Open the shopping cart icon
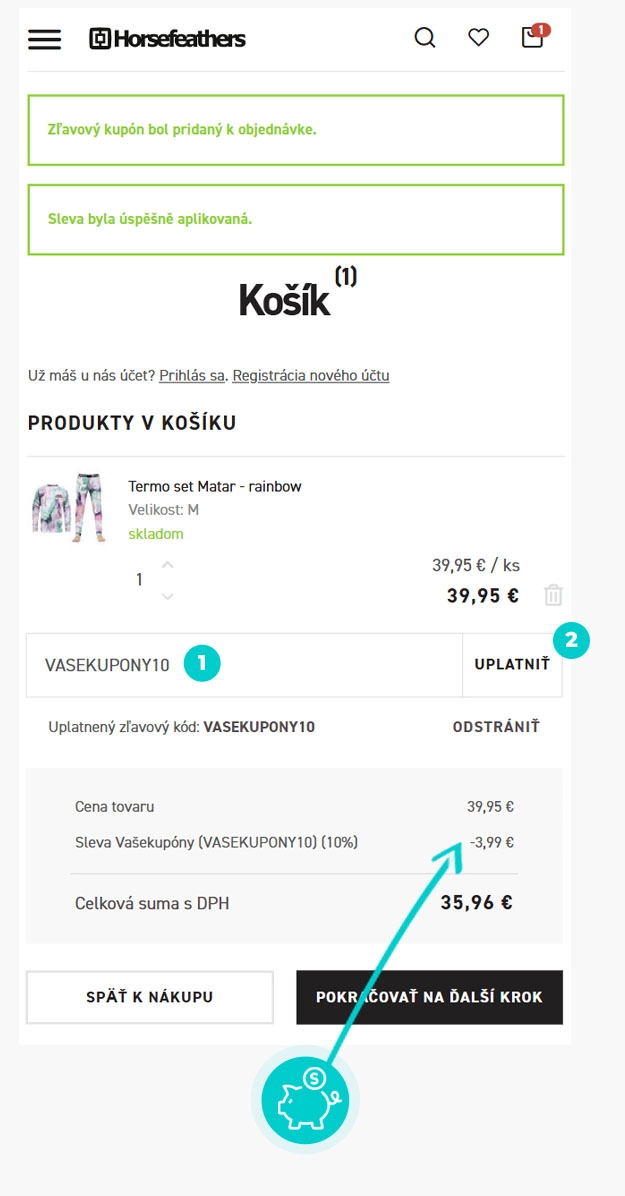 tap(533, 38)
